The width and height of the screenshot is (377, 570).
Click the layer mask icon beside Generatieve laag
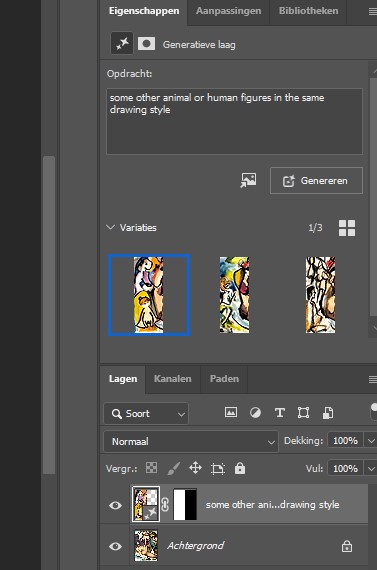pyautogui.click(x=146, y=44)
